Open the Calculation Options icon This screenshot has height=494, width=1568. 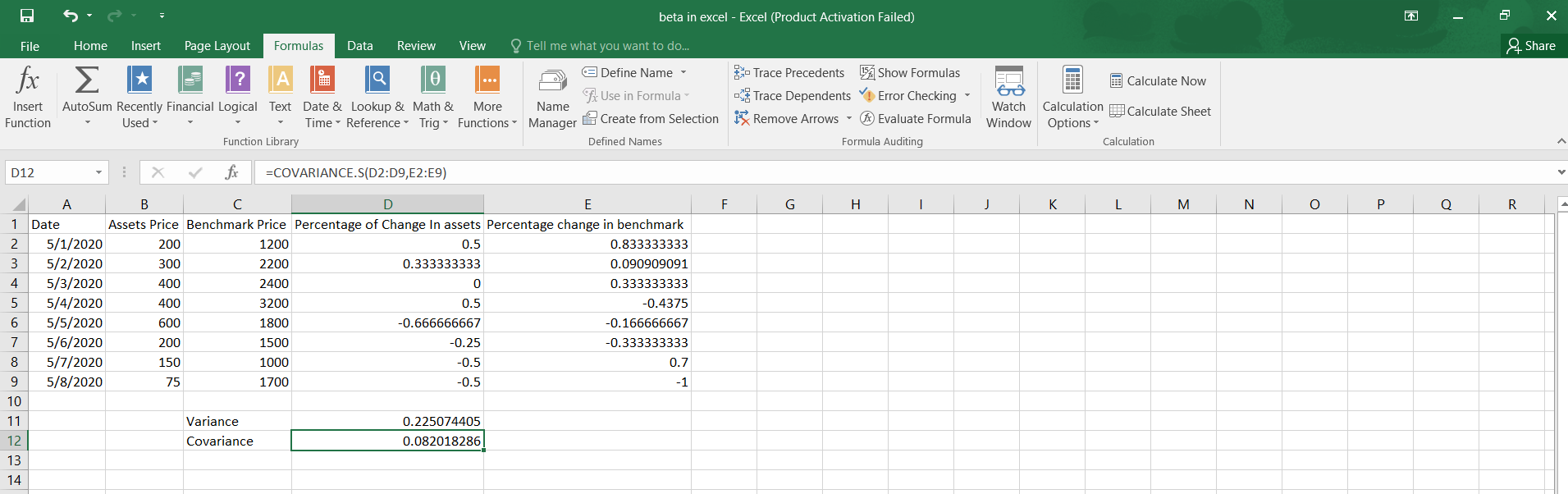coord(1072,80)
